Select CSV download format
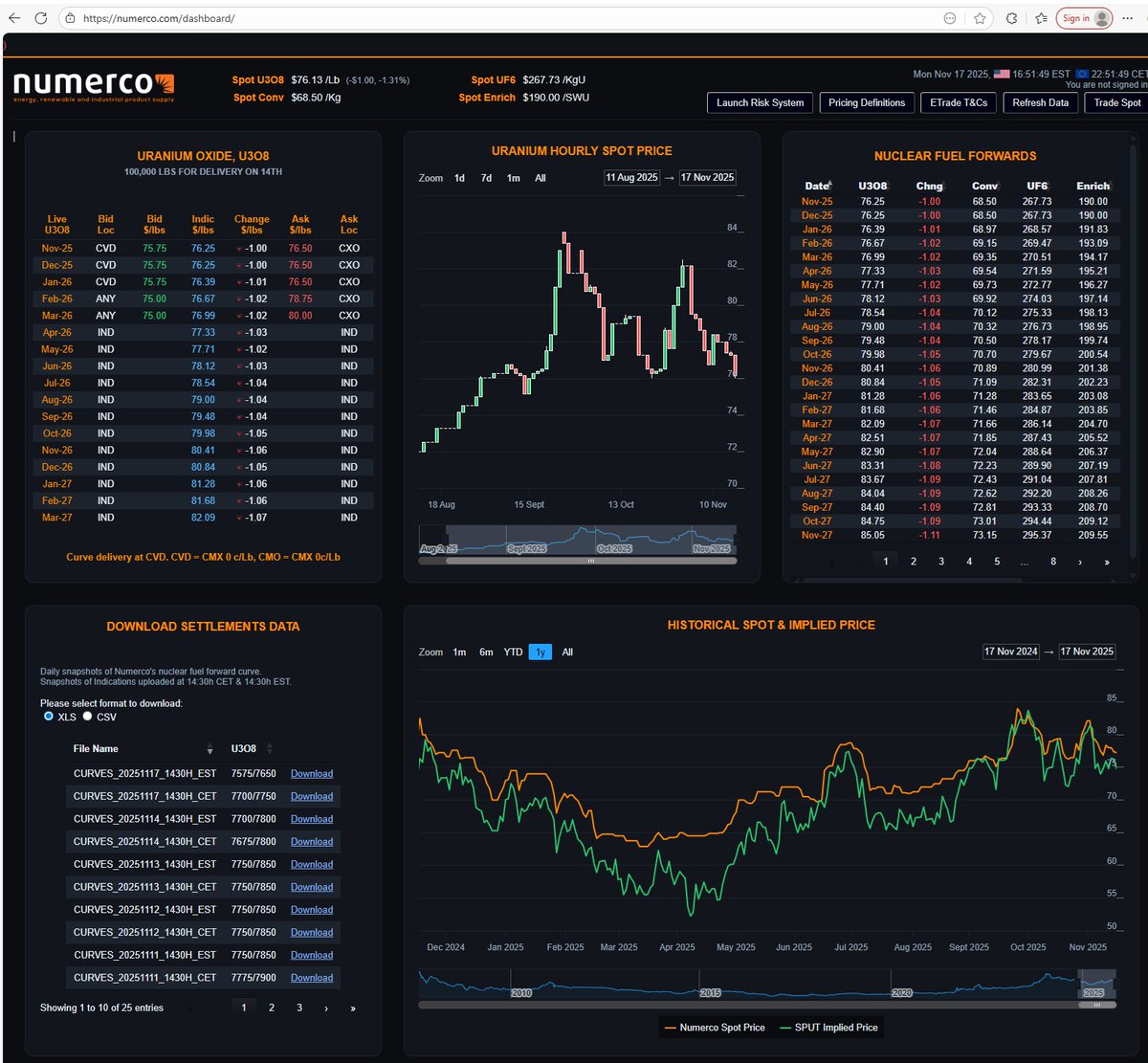Viewport: 1148px width, 1063px height. (87, 717)
